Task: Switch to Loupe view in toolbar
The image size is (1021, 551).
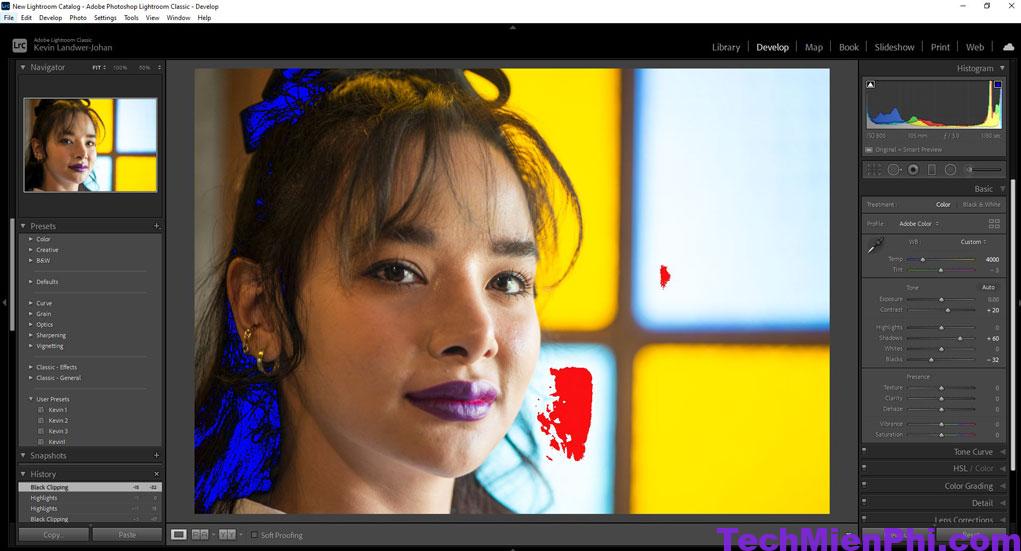Action: (178, 535)
